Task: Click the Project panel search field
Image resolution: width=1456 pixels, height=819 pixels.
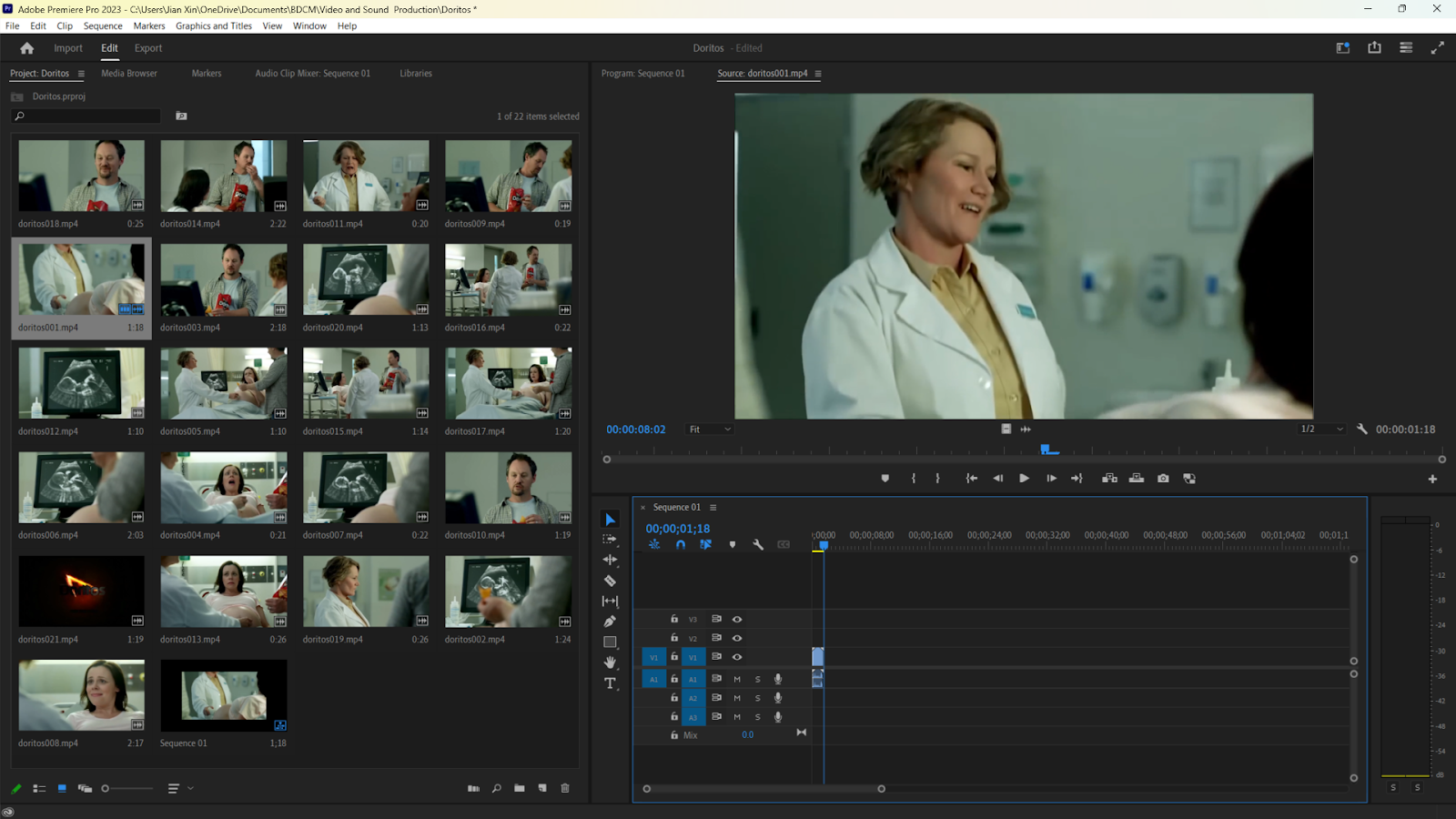Action: (x=86, y=116)
